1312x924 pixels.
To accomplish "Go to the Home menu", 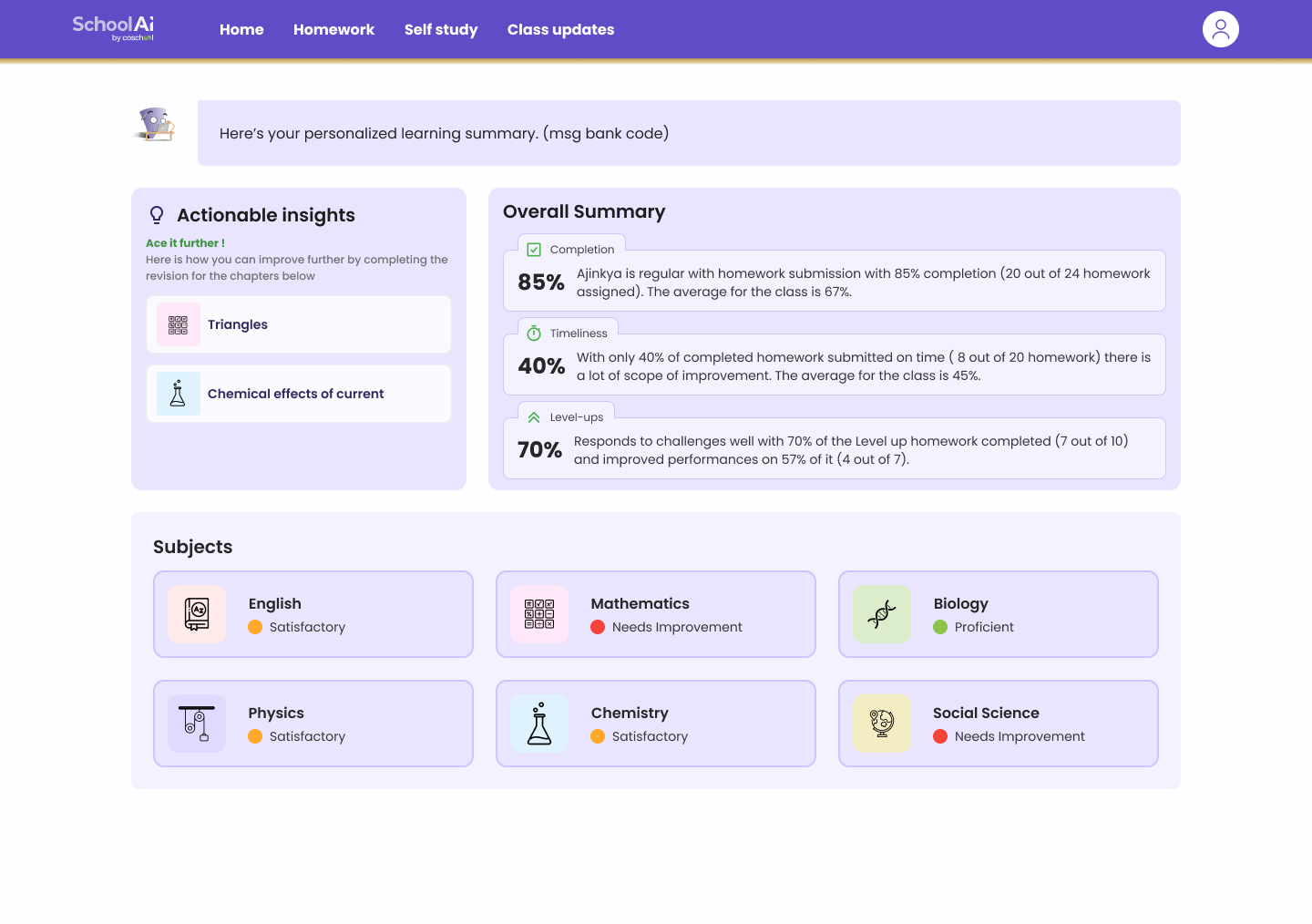I will click(x=241, y=29).
